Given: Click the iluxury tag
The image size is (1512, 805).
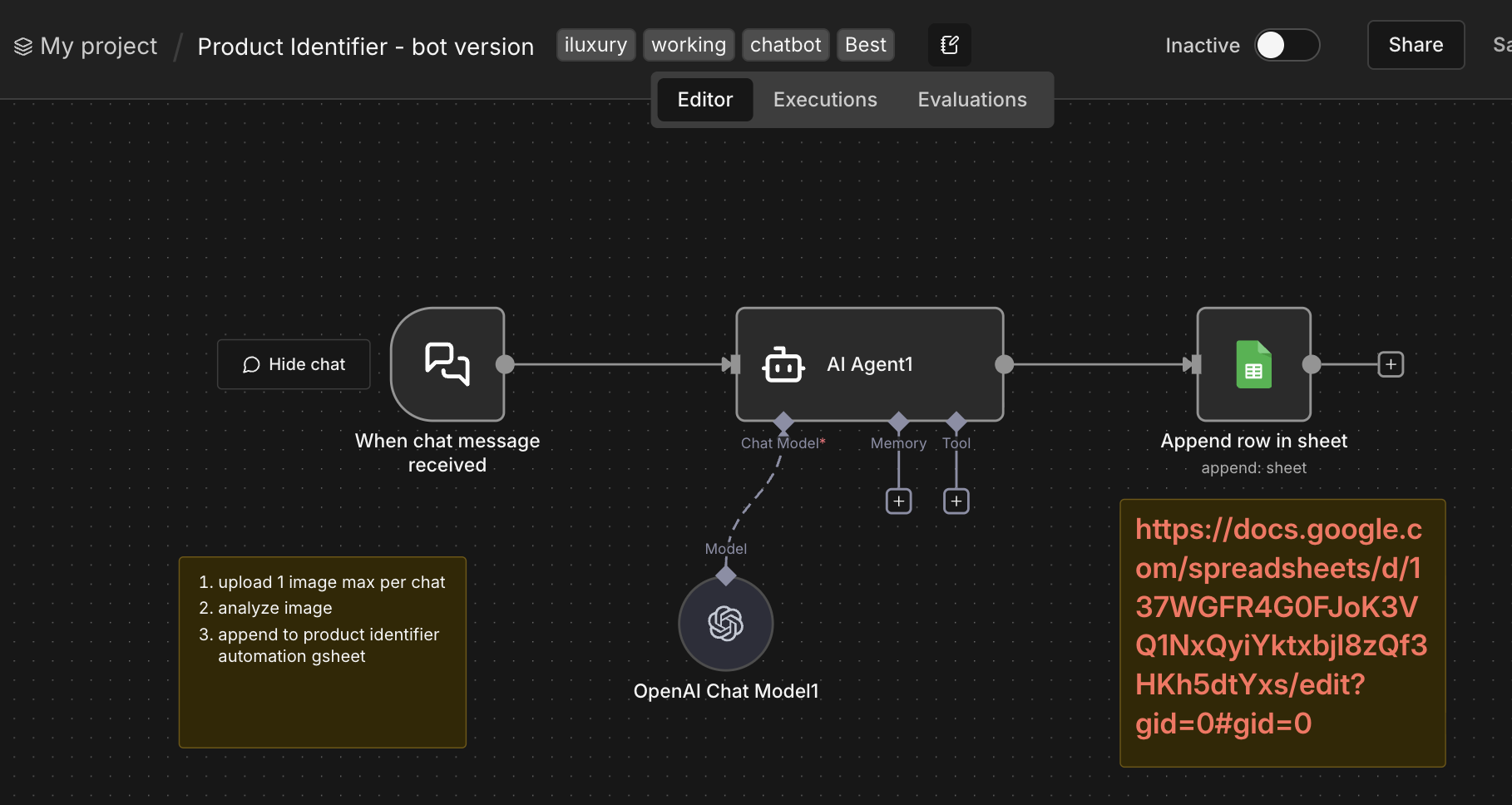Looking at the screenshot, I should pos(595,45).
